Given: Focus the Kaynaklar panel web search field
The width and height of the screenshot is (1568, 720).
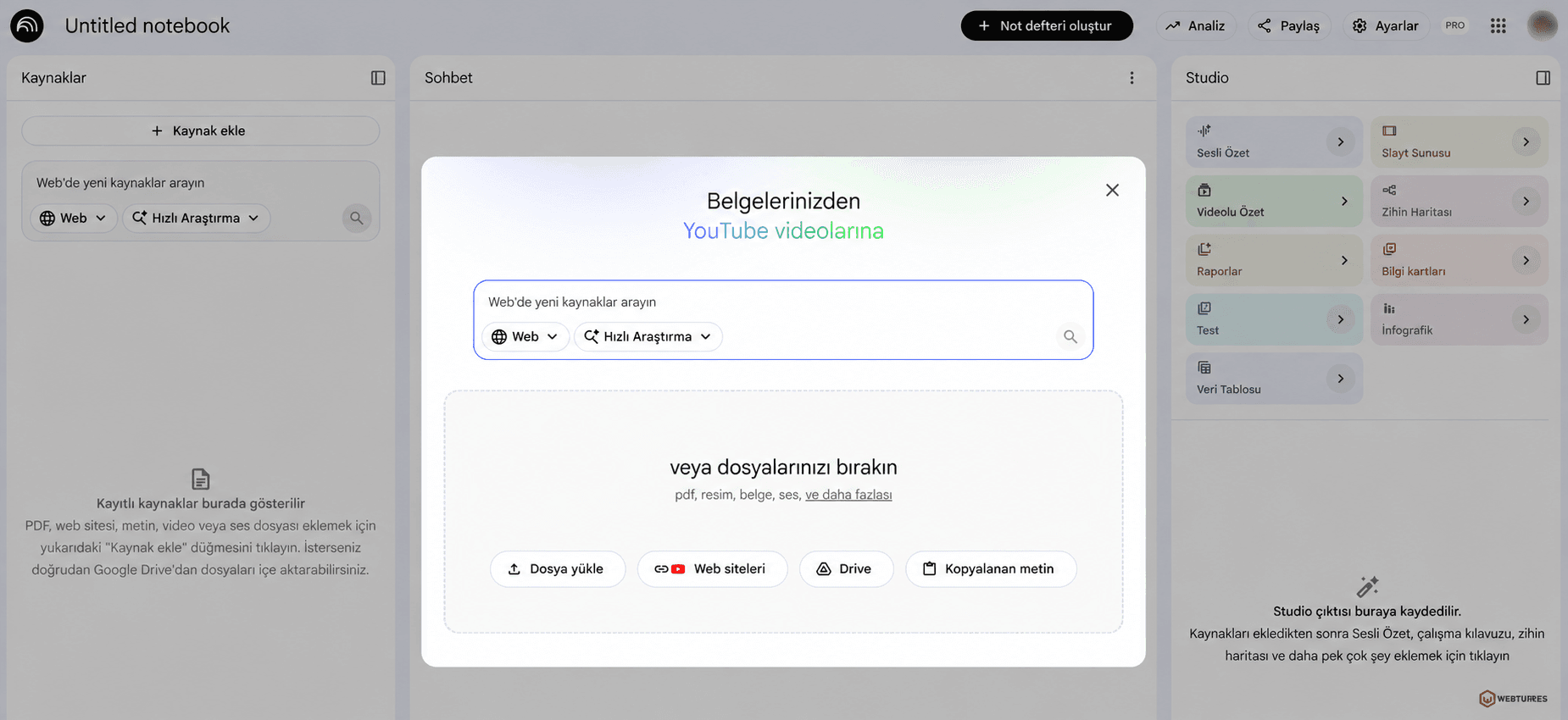Looking at the screenshot, I should coord(200,183).
